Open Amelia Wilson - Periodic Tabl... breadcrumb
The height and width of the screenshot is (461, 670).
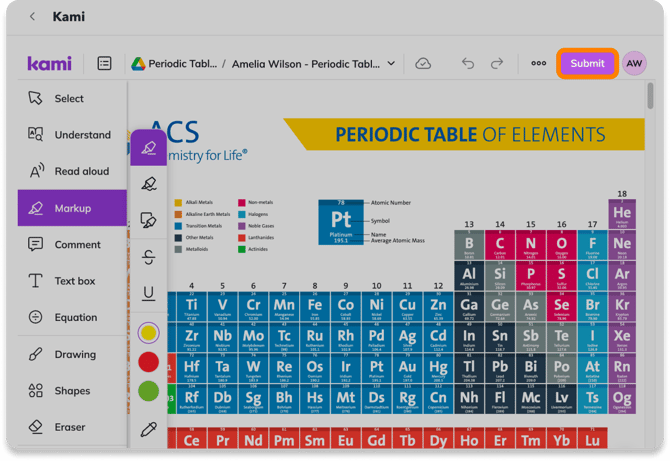306,64
